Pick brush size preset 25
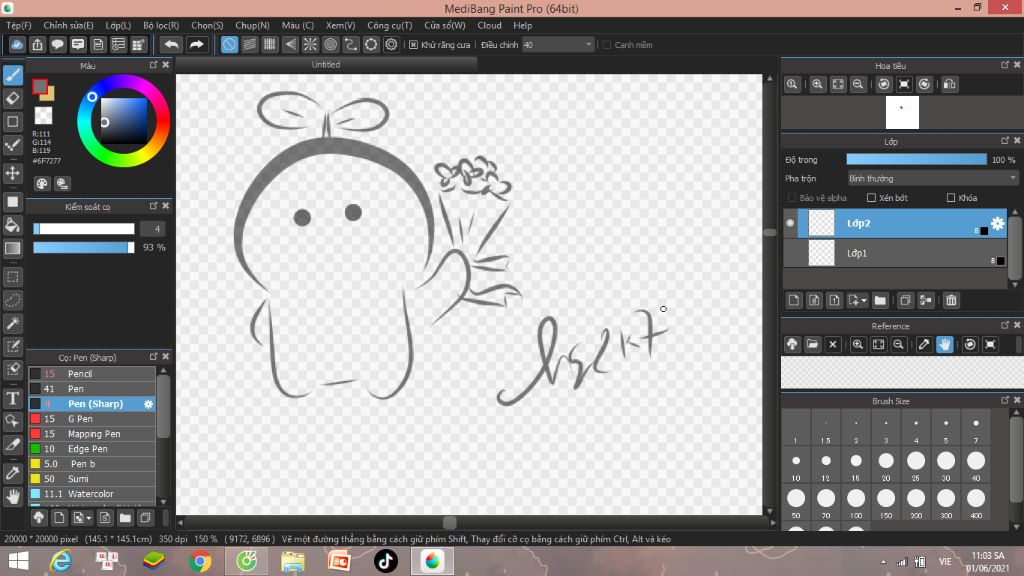Screen dimensions: 1024x576 pyautogui.click(x=916, y=465)
